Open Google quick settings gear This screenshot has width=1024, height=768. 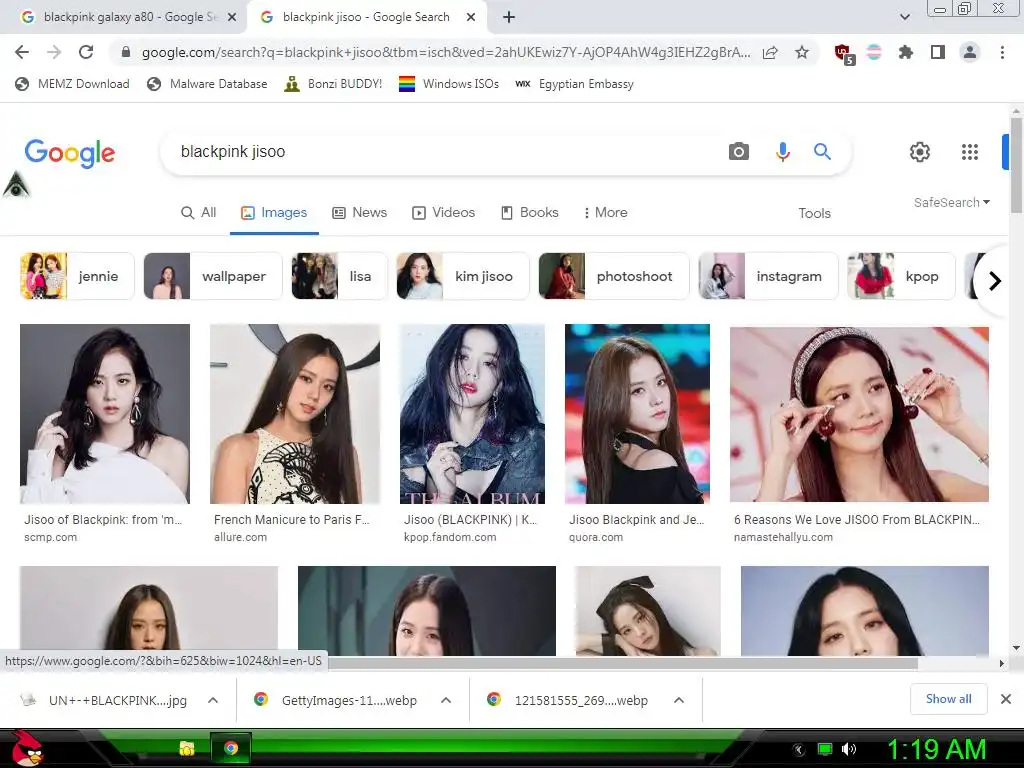(x=920, y=152)
